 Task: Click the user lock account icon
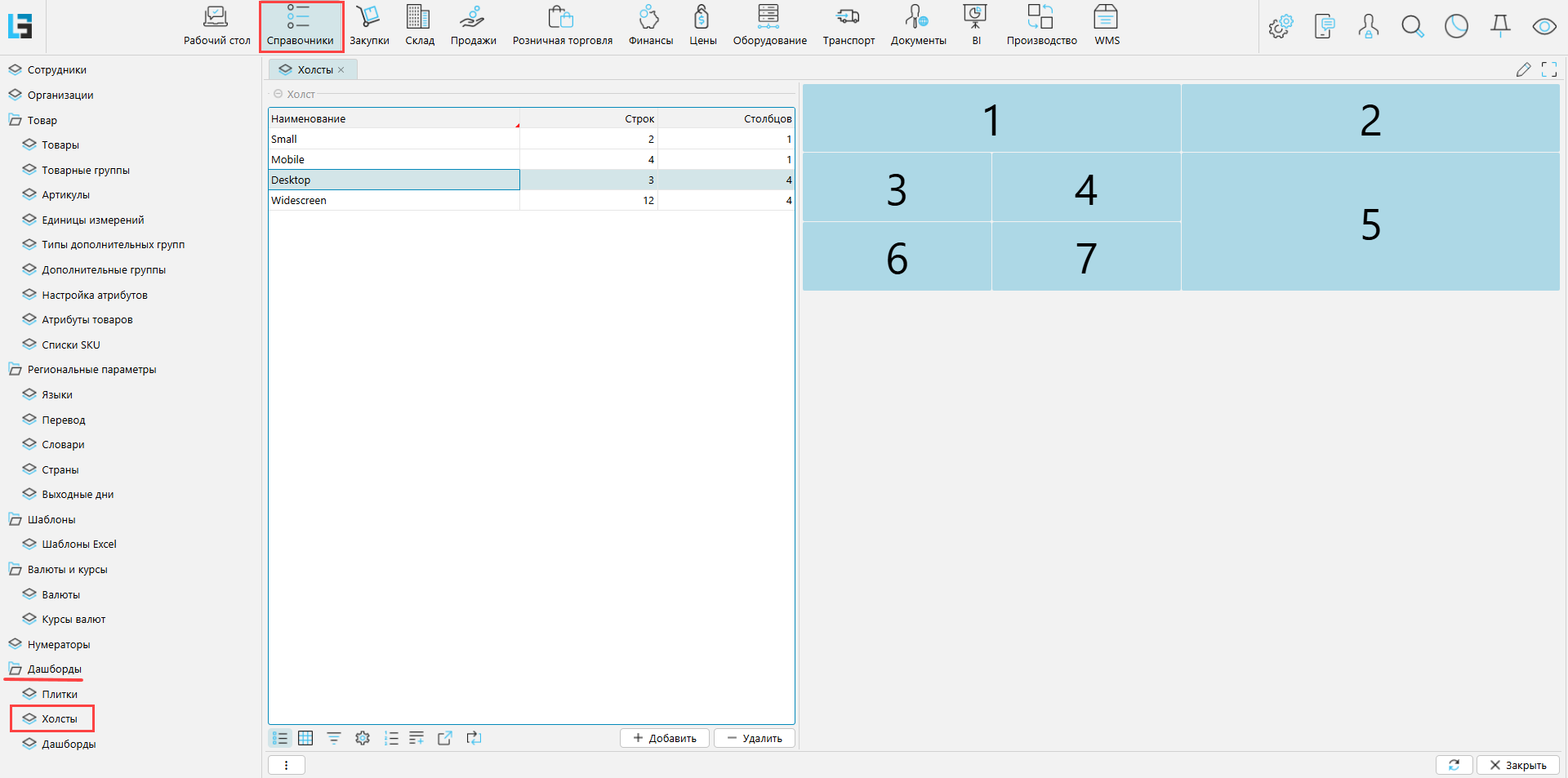pos(1368,27)
